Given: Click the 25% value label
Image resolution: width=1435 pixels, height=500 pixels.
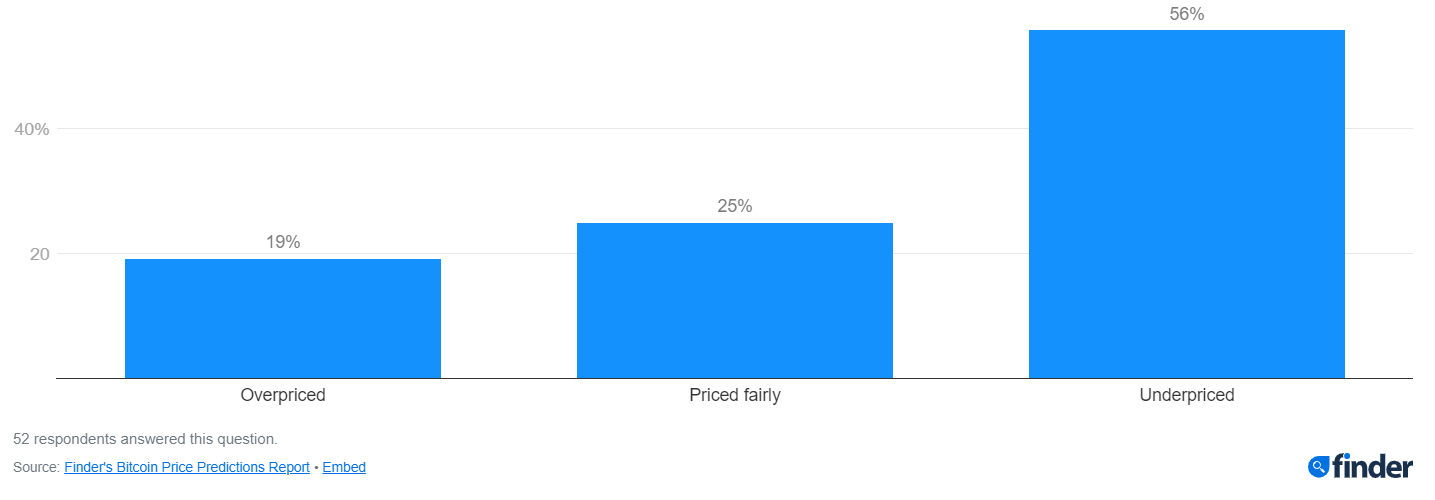Looking at the screenshot, I should (735, 206).
